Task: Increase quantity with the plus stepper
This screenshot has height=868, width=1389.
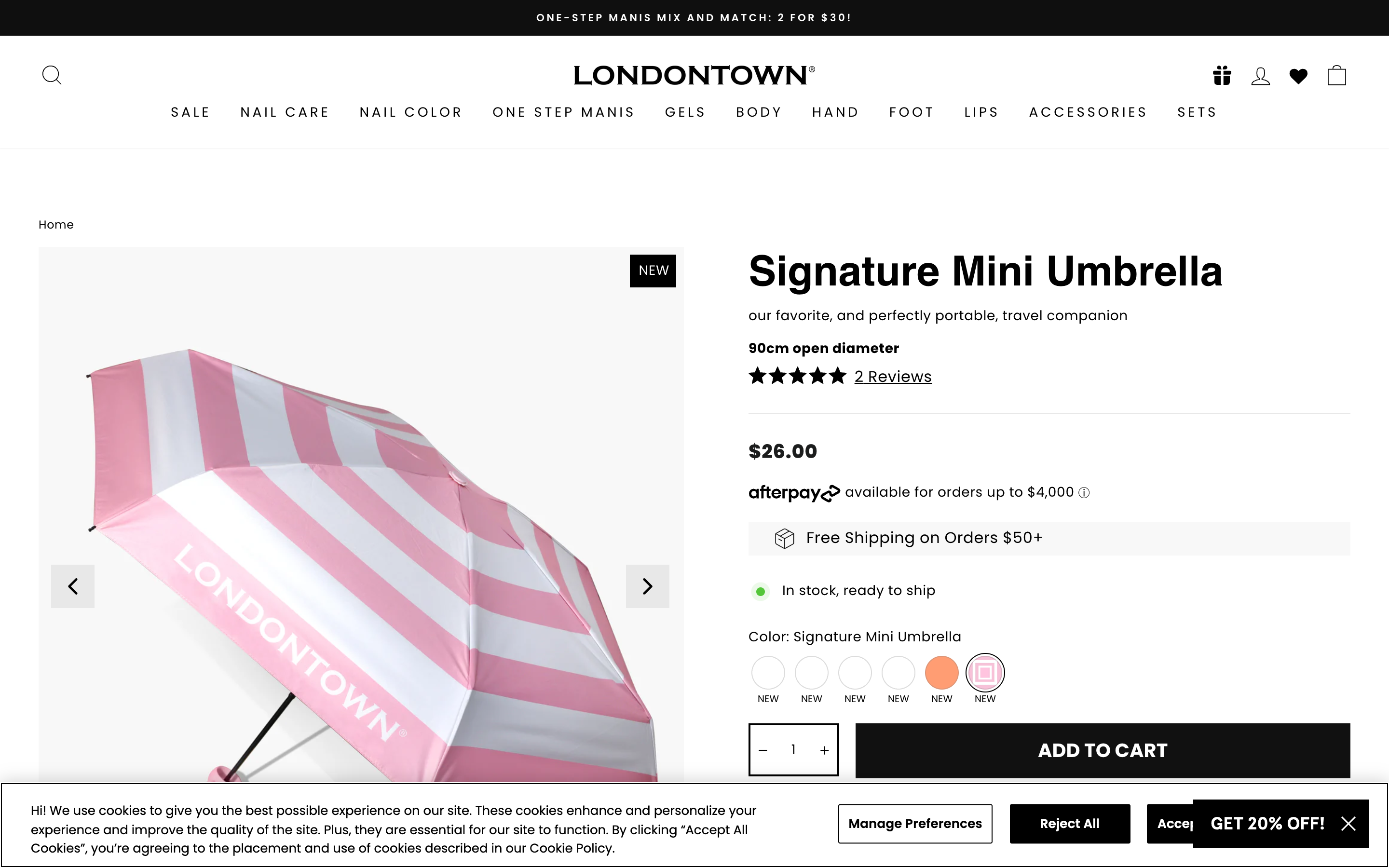Action: pyautogui.click(x=824, y=750)
